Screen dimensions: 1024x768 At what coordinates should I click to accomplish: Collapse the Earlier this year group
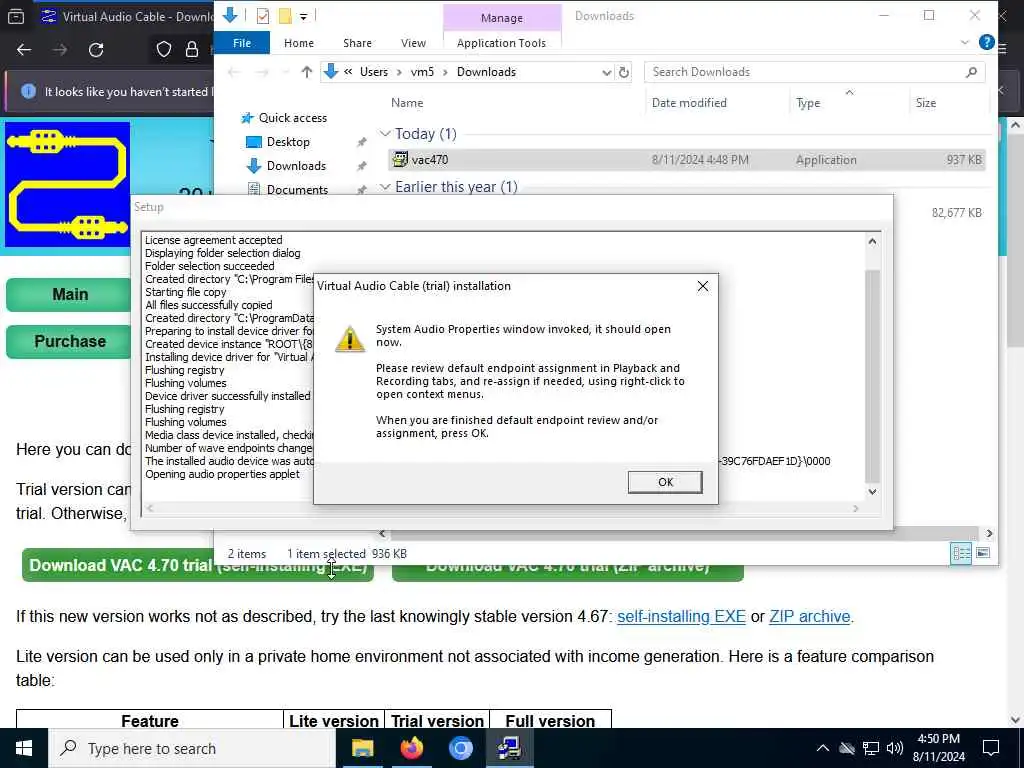click(x=385, y=187)
